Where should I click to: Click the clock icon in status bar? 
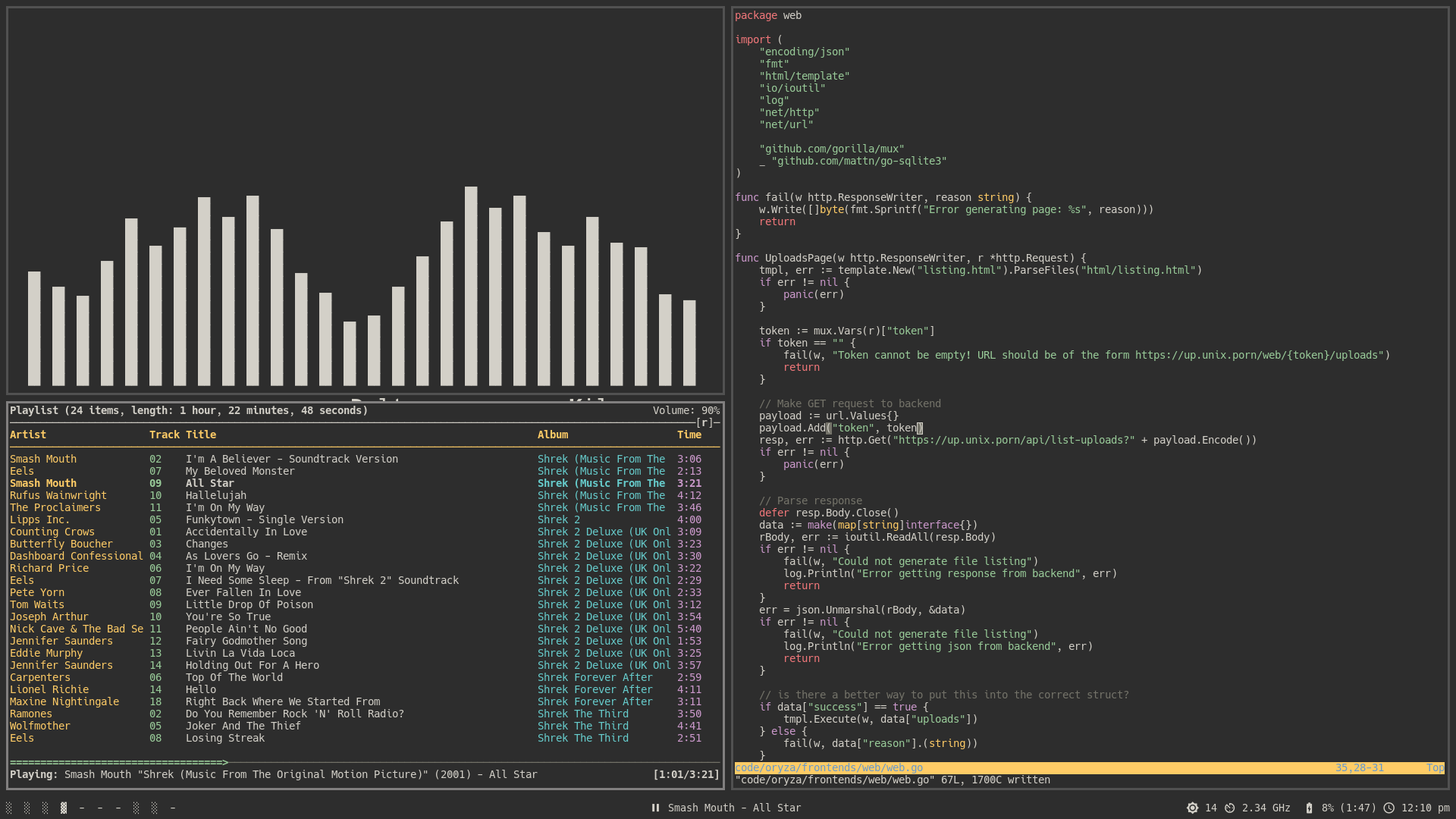pyautogui.click(x=1389, y=808)
